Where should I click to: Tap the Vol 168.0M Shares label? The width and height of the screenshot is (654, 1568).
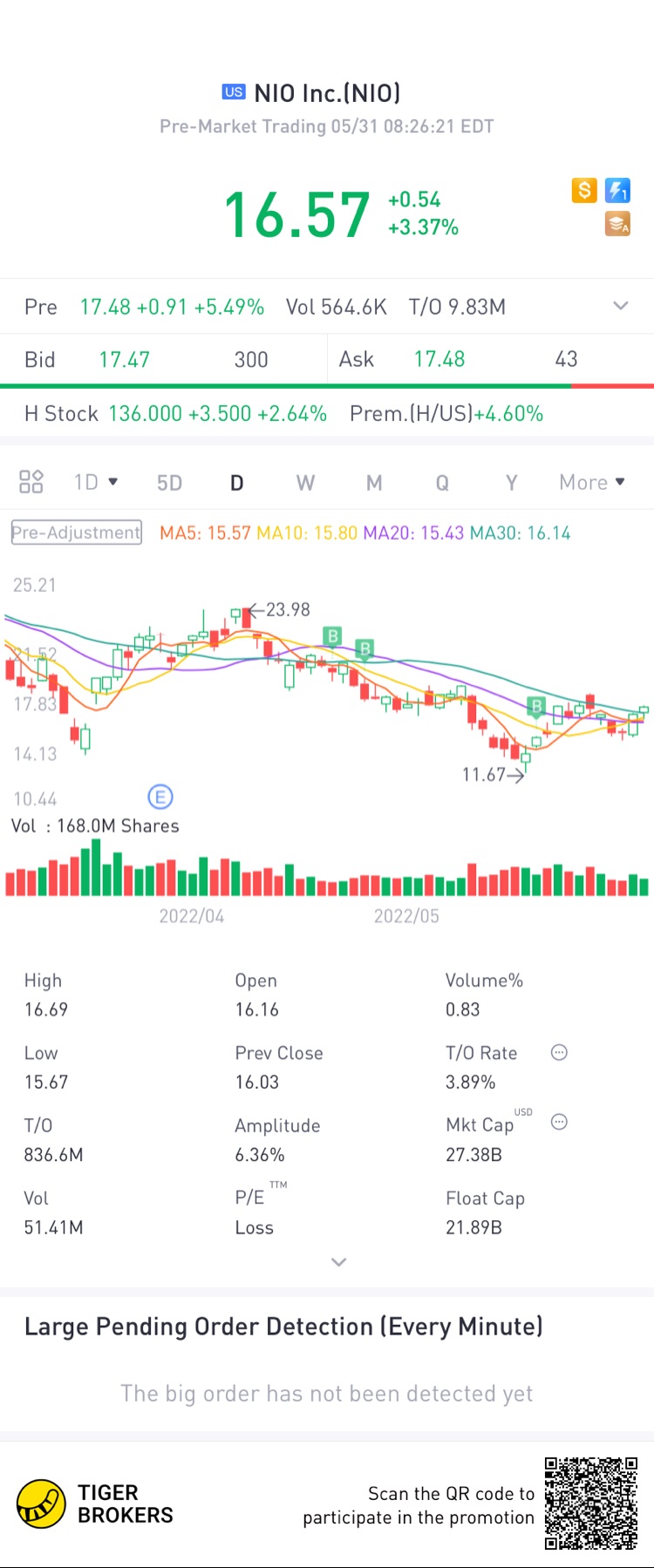[95, 825]
